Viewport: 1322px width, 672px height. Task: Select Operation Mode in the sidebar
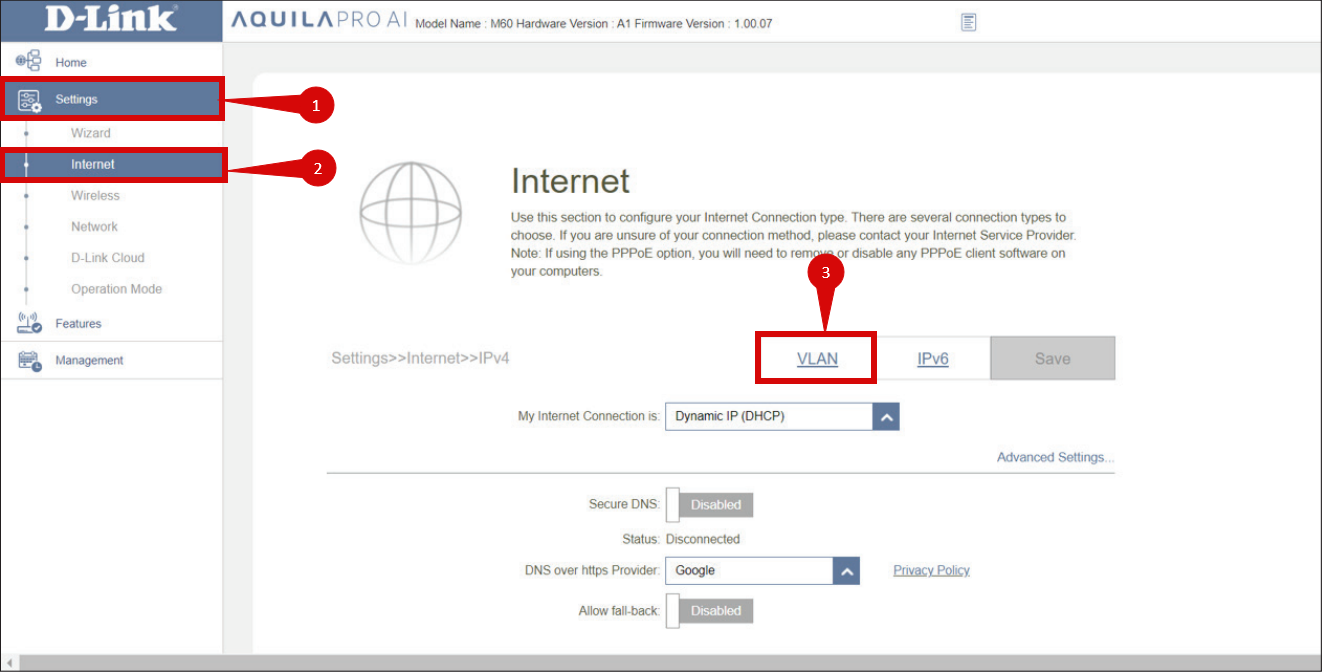(116, 289)
